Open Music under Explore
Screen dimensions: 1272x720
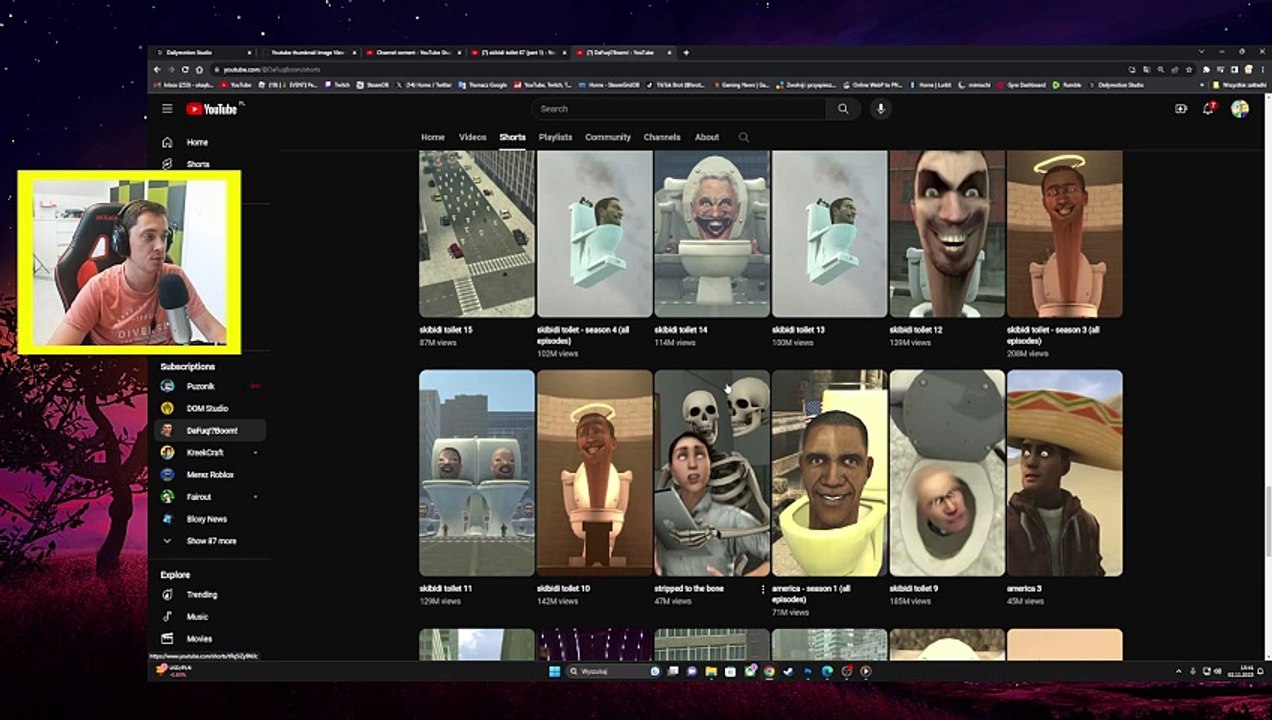click(x=197, y=616)
